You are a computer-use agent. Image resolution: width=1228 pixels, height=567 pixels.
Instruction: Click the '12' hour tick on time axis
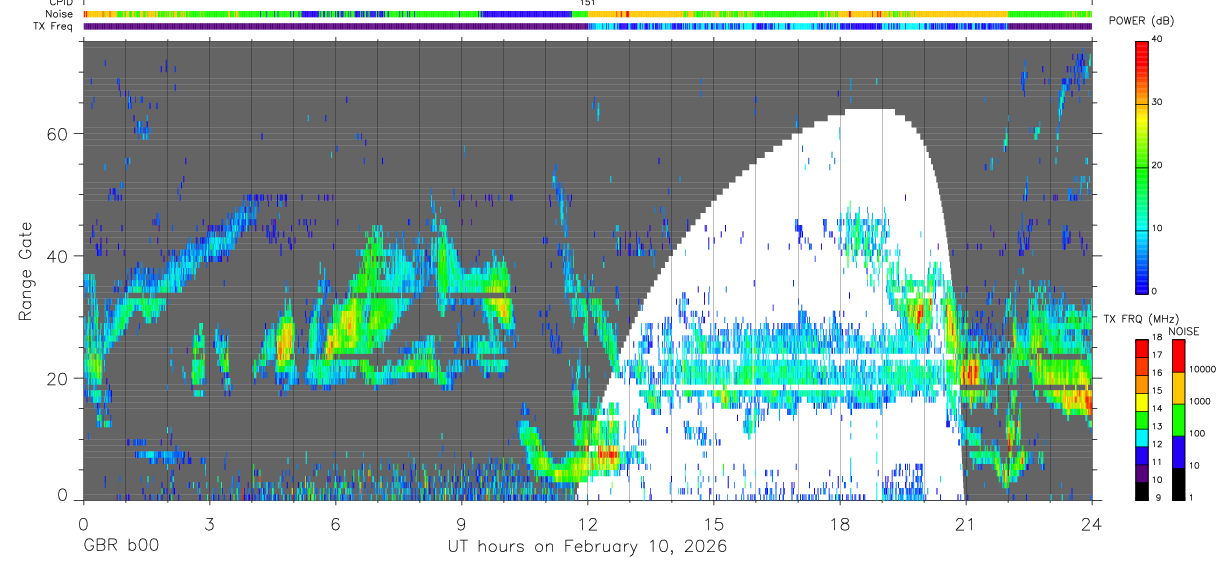(x=587, y=523)
